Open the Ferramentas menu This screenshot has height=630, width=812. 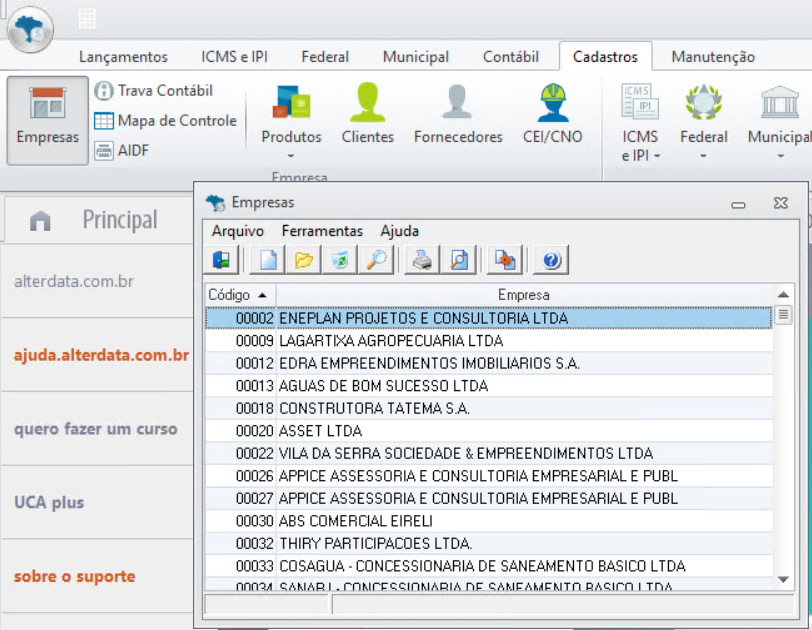(322, 231)
